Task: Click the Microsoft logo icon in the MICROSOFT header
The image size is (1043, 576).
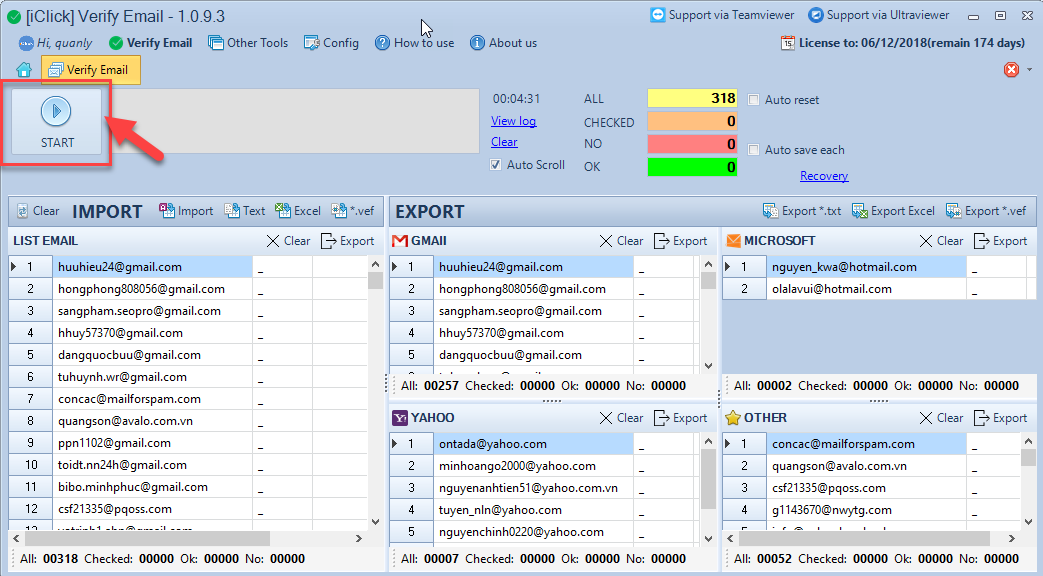Action: [x=733, y=241]
